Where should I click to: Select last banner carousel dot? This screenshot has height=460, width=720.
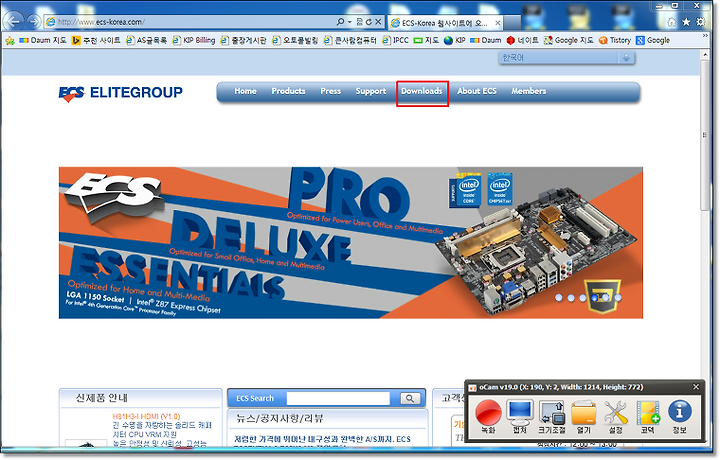click(x=618, y=298)
